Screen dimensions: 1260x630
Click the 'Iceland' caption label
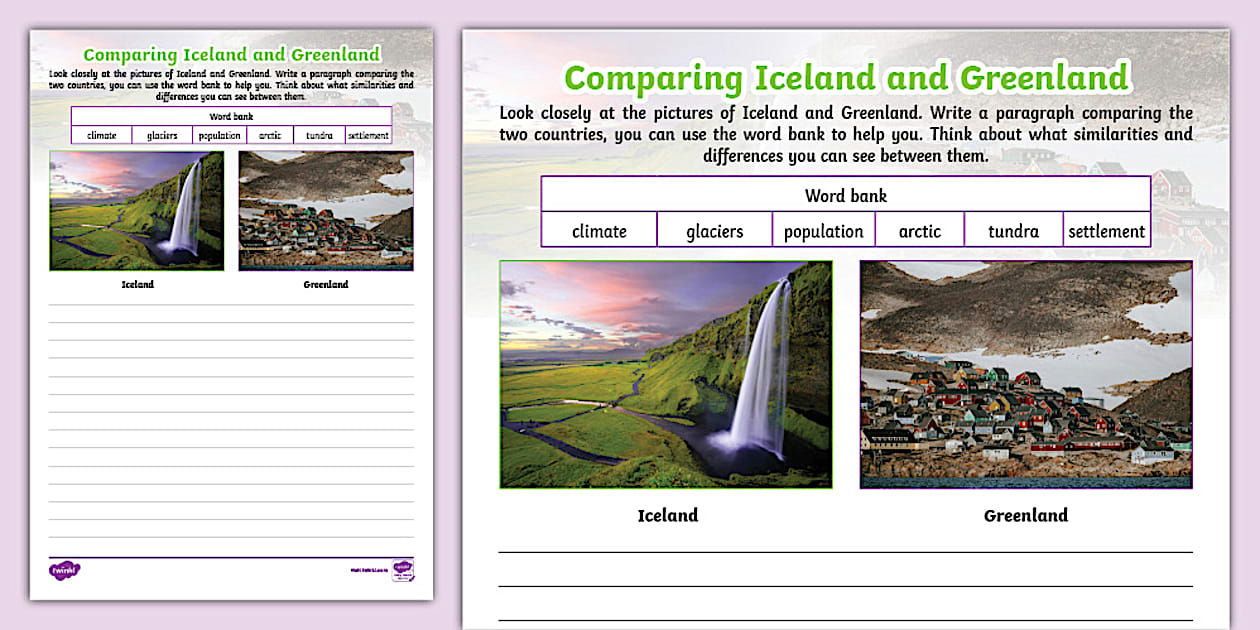(667, 515)
